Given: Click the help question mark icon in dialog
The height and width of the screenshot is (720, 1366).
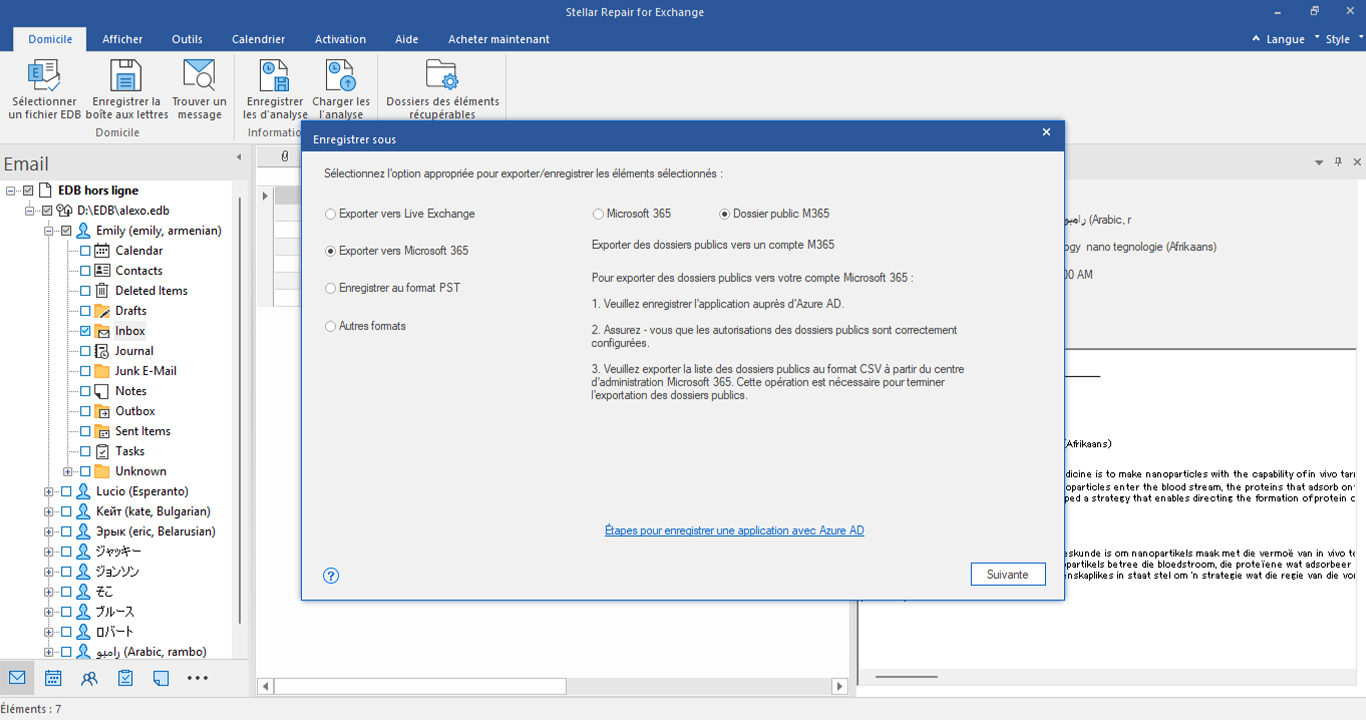Looking at the screenshot, I should 332,575.
